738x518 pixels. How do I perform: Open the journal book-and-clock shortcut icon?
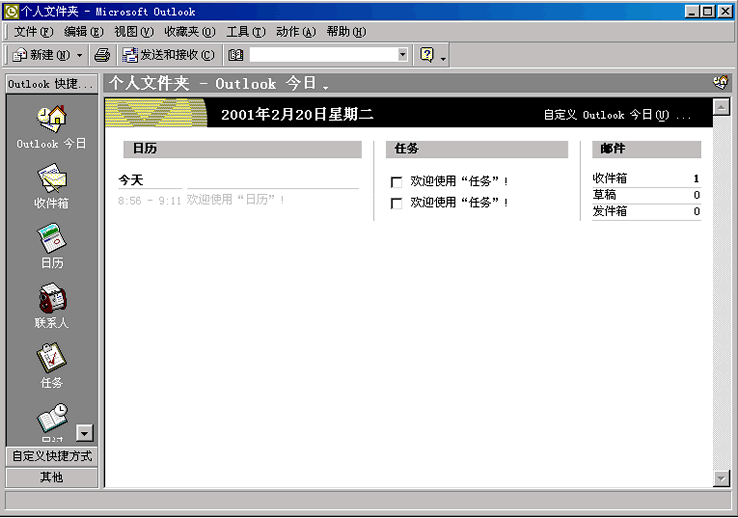point(53,418)
